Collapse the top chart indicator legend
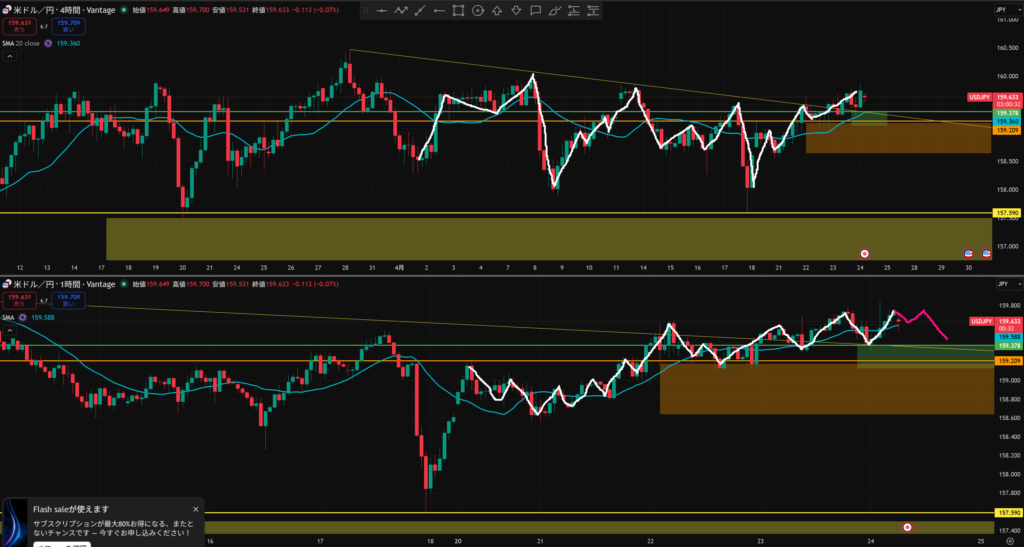1024x547 pixels. (x=10, y=56)
